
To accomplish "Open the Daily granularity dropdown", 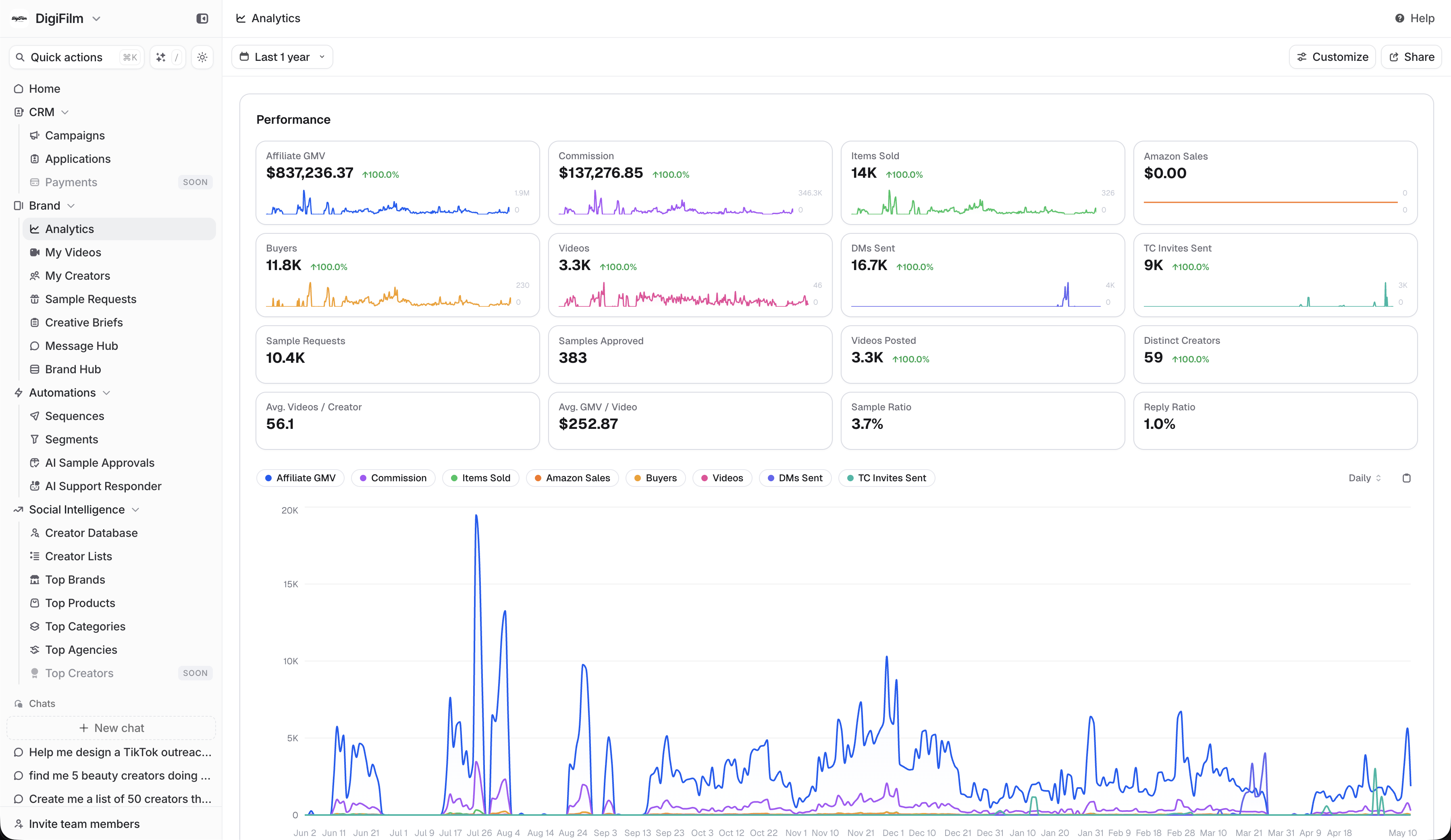I will click(x=1364, y=478).
